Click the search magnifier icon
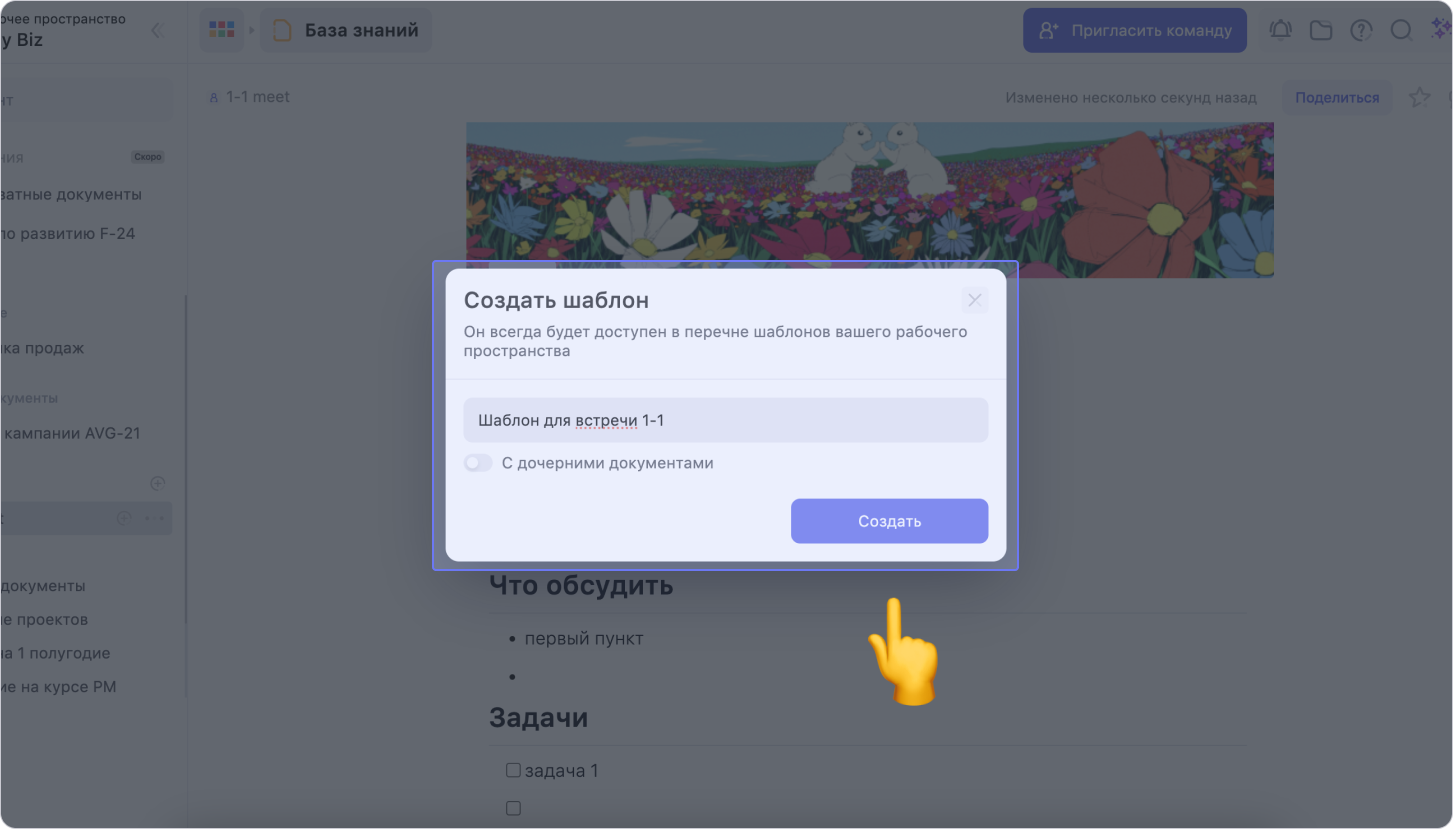Image resolution: width=1453 pixels, height=829 pixels. pos(1401,30)
